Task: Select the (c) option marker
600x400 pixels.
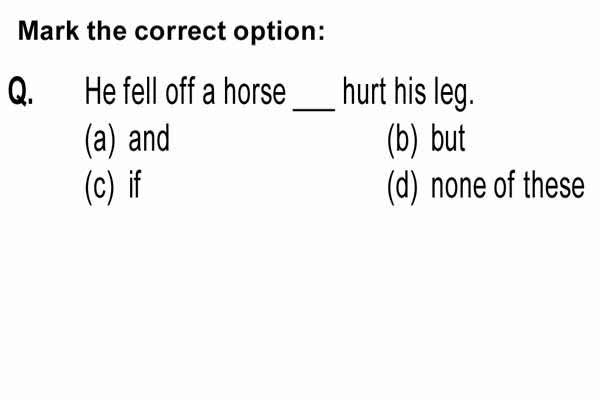Action: 99,188
